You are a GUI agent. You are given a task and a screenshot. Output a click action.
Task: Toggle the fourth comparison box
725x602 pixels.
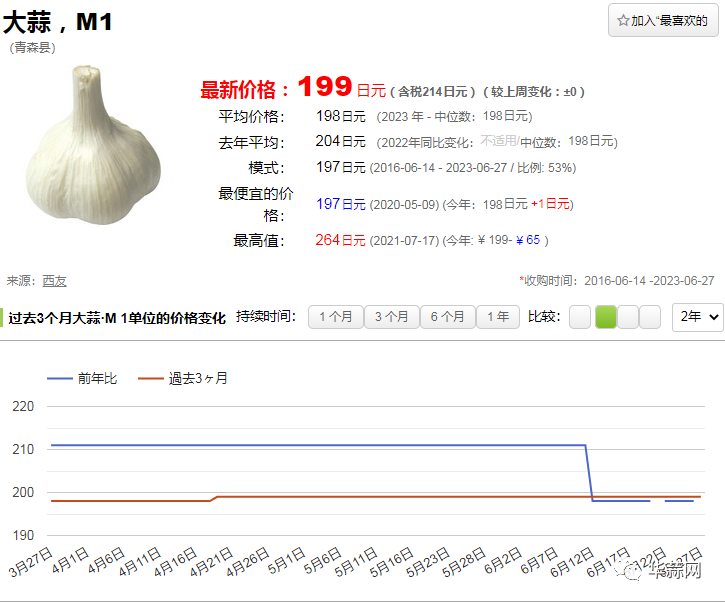click(x=650, y=317)
